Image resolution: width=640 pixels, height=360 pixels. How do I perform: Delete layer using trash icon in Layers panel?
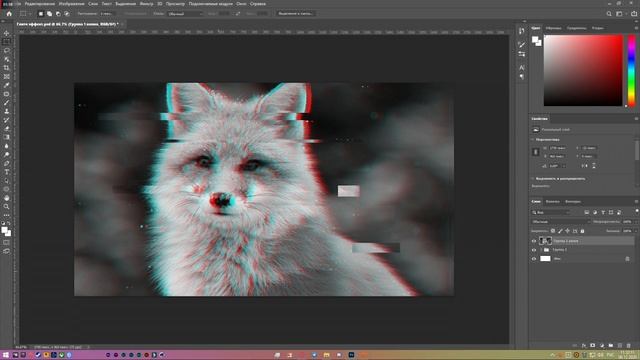pos(629,346)
